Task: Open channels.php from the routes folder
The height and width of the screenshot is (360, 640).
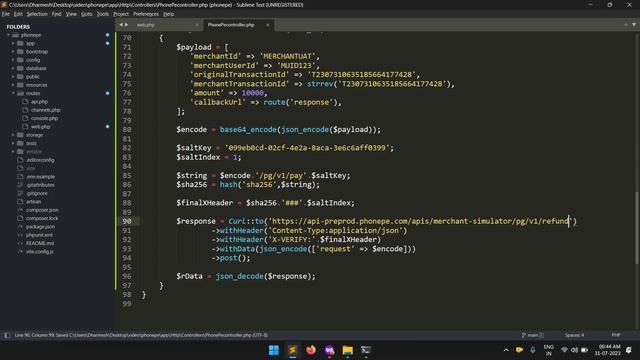Action: coord(45,110)
